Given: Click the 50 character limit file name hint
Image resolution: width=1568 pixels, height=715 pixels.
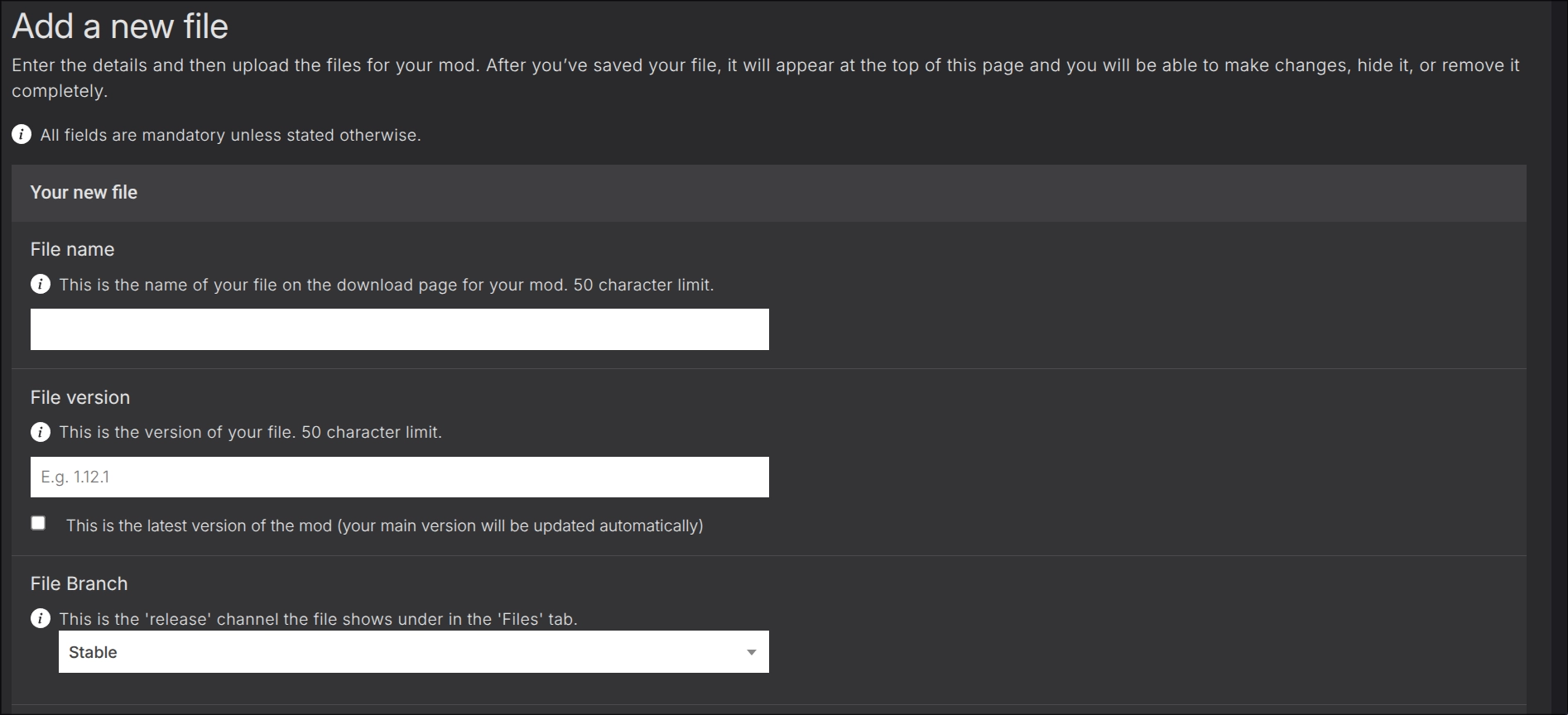Looking at the screenshot, I should pos(386,286).
